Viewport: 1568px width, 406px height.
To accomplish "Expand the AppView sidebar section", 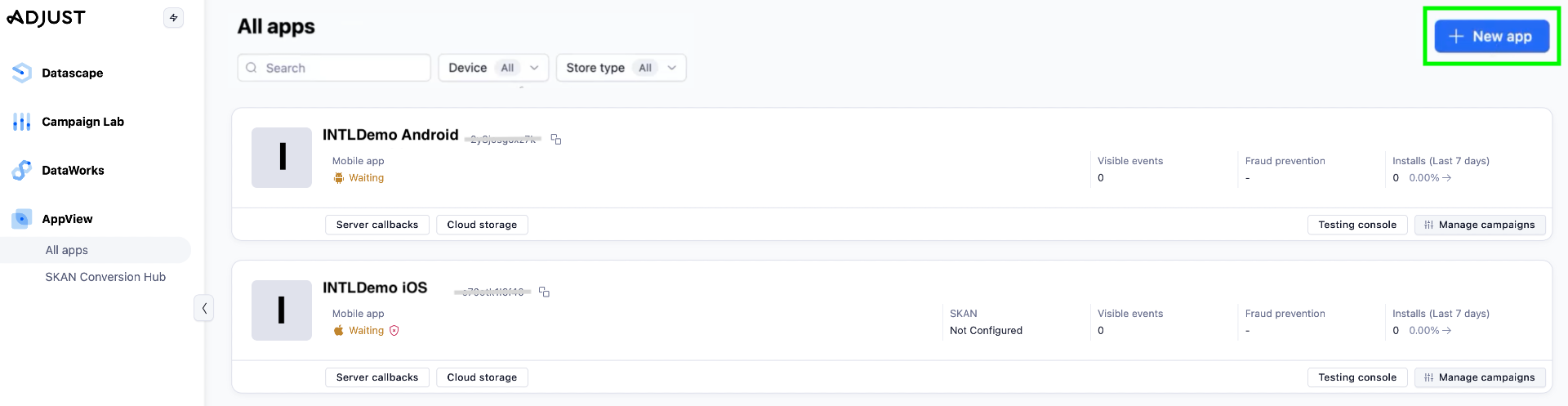I will (67, 219).
